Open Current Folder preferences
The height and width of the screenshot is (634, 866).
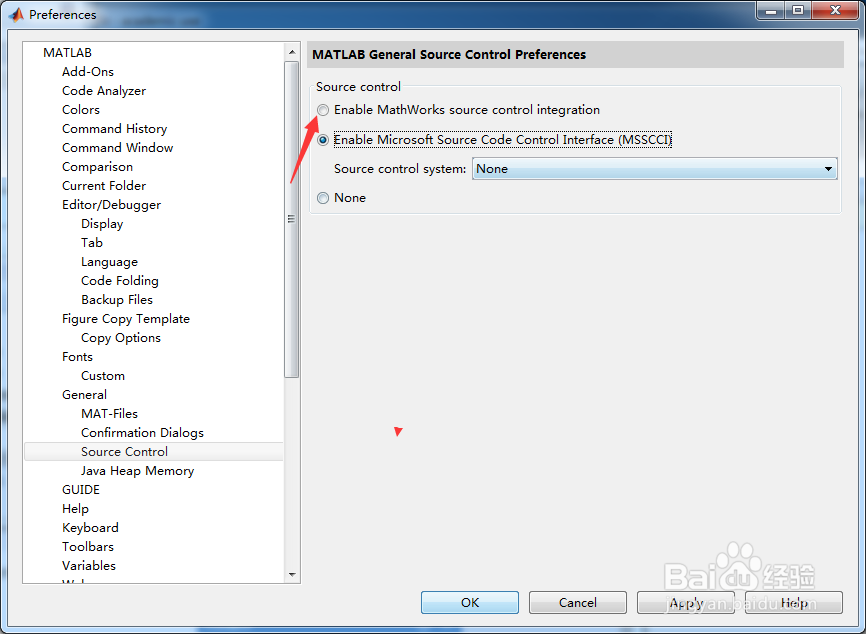pyautogui.click(x=104, y=186)
